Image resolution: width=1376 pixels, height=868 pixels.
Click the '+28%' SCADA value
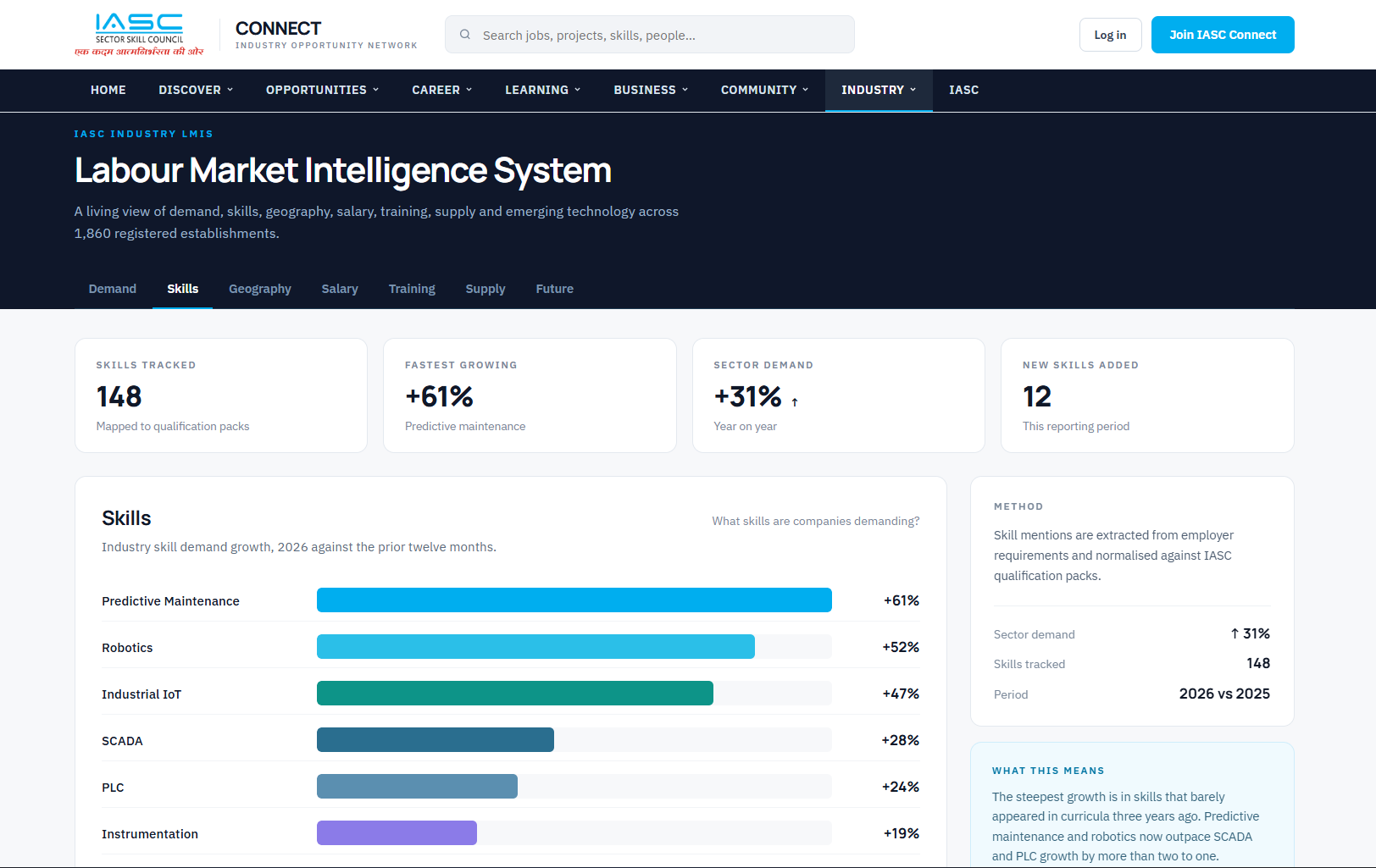click(901, 740)
